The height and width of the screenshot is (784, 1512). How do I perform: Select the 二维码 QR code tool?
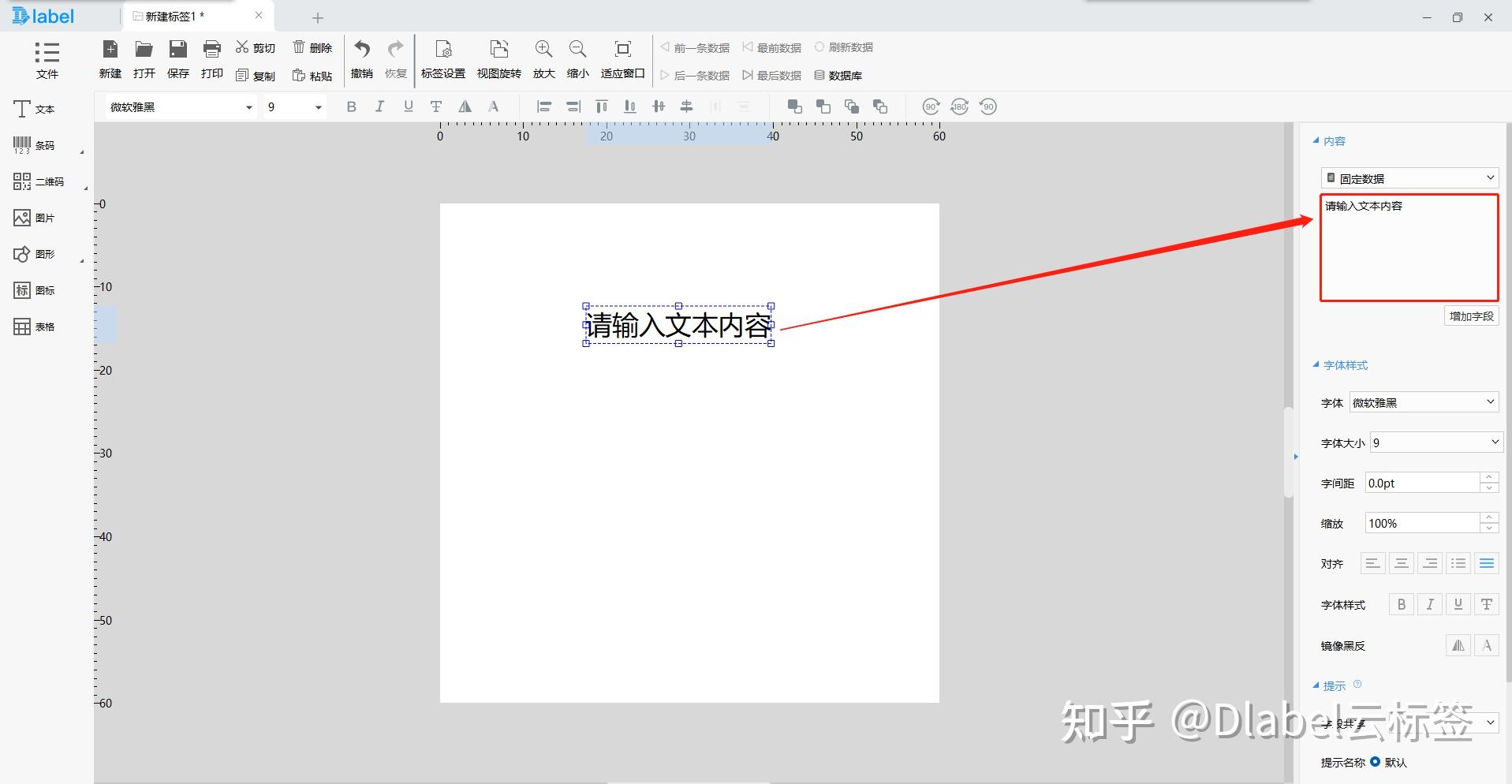click(39, 181)
